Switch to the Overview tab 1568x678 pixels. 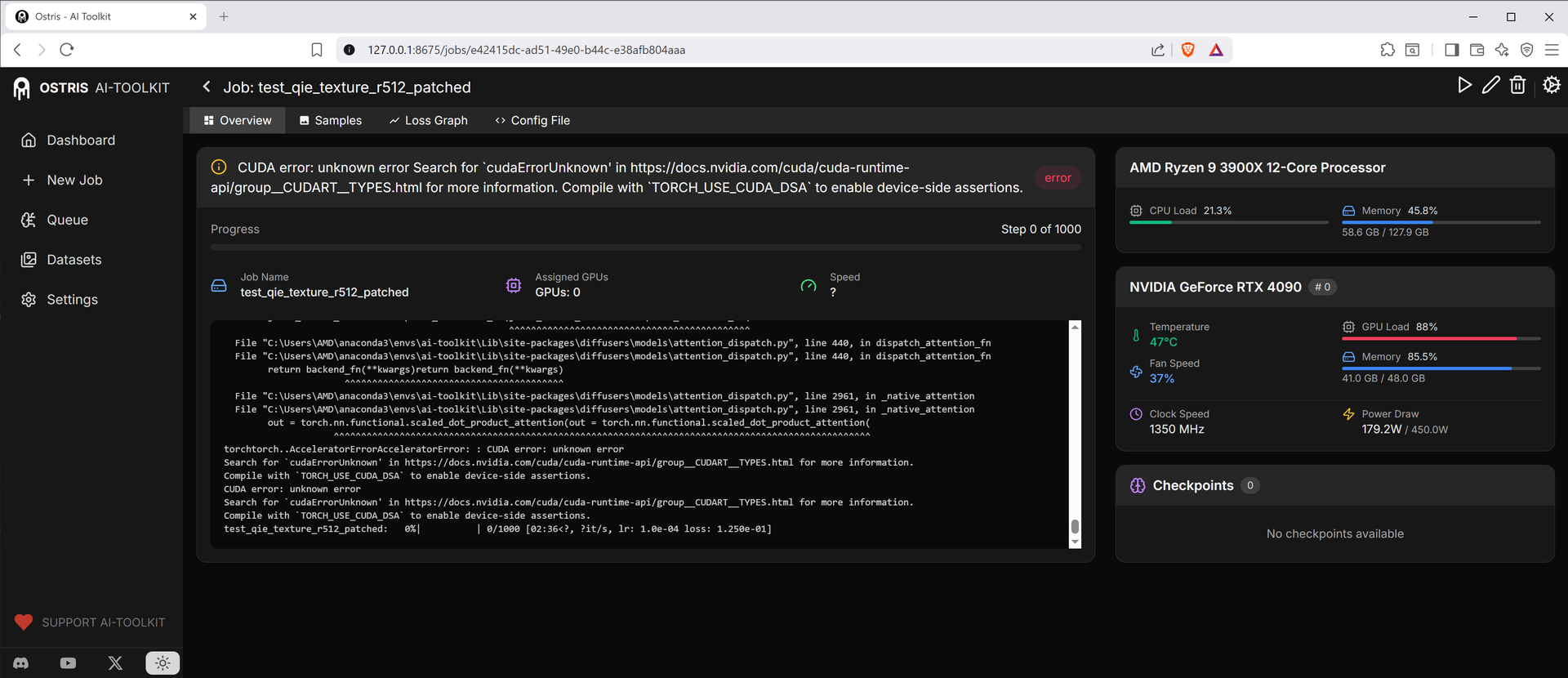tap(238, 120)
